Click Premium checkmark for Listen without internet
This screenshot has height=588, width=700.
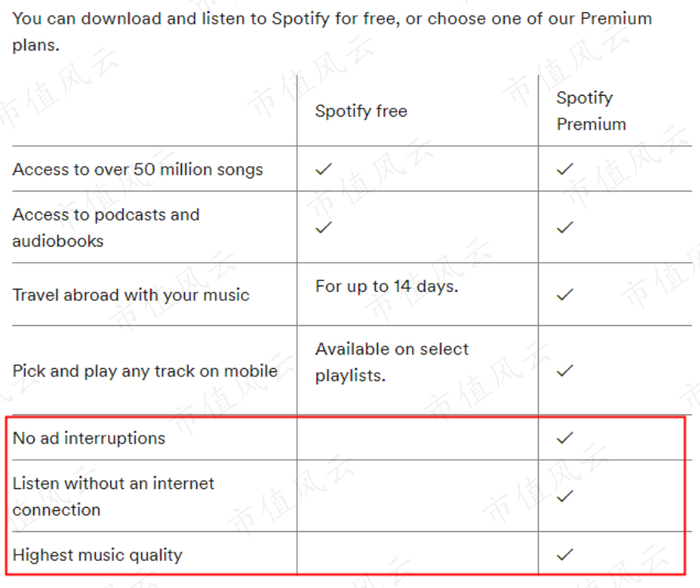point(565,495)
